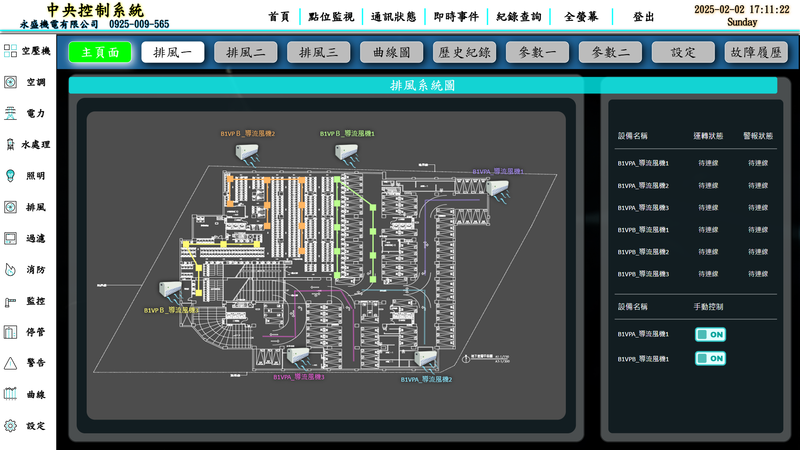Click B1VPB_導流風機2 row in status table
The image size is (800, 450).
coord(695,252)
